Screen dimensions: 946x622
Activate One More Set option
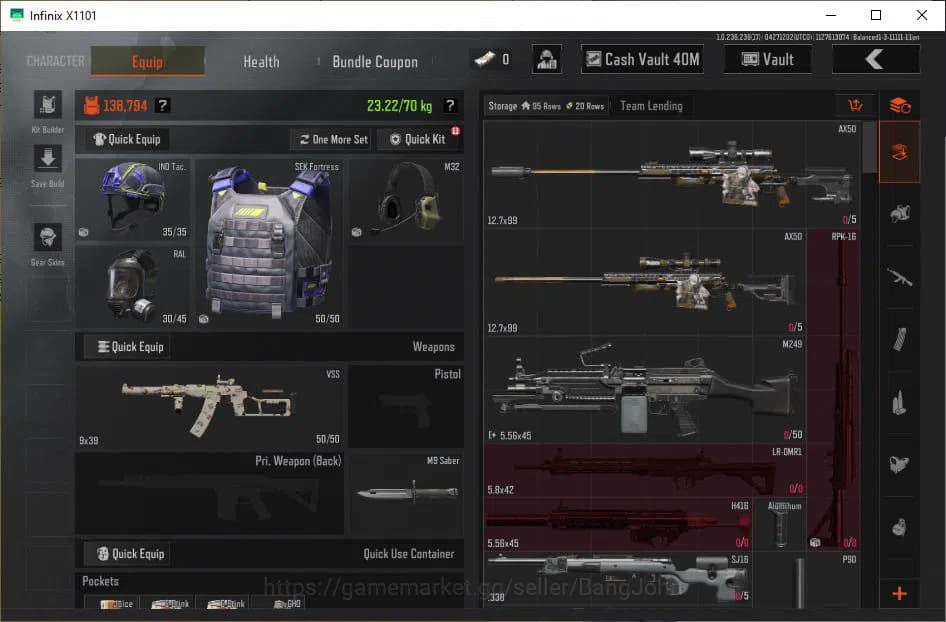330,139
